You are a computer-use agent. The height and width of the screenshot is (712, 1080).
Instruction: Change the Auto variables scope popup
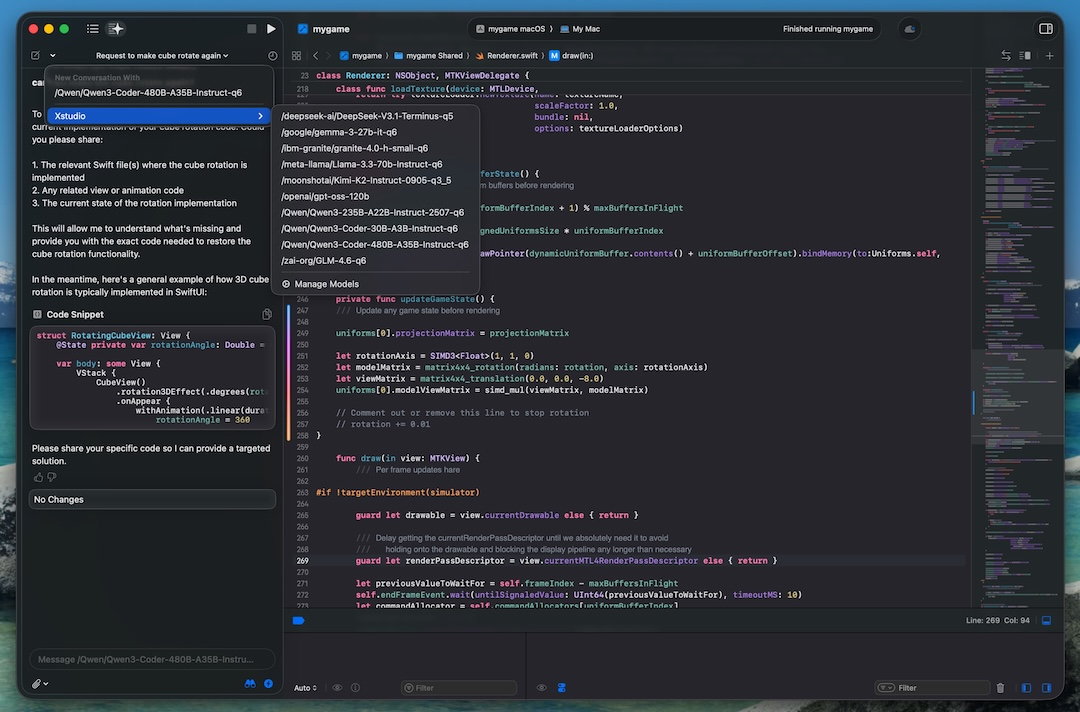(x=305, y=687)
